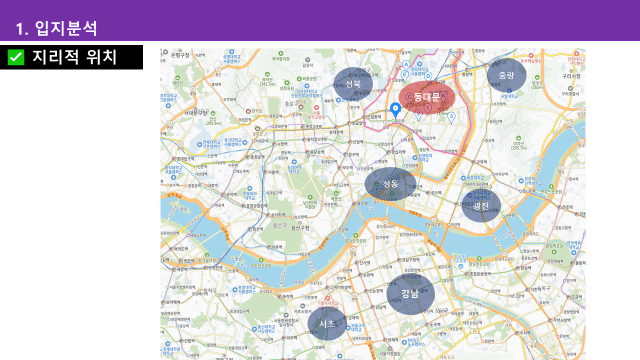This screenshot has height=360, width=640.
Task: Click the 광진 district bubble
Action: (481, 206)
